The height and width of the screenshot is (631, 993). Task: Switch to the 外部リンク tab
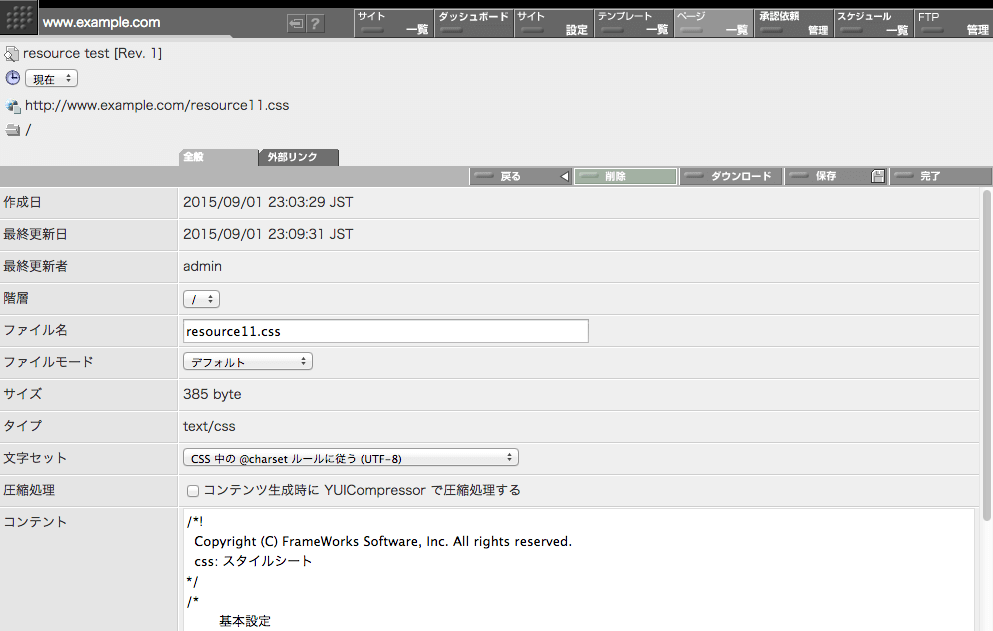point(298,157)
